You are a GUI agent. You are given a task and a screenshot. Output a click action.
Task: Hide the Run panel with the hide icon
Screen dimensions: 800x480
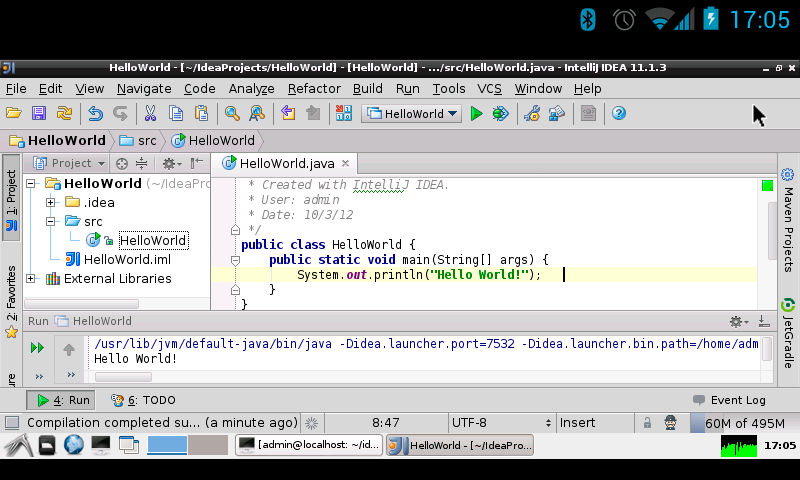pos(764,321)
